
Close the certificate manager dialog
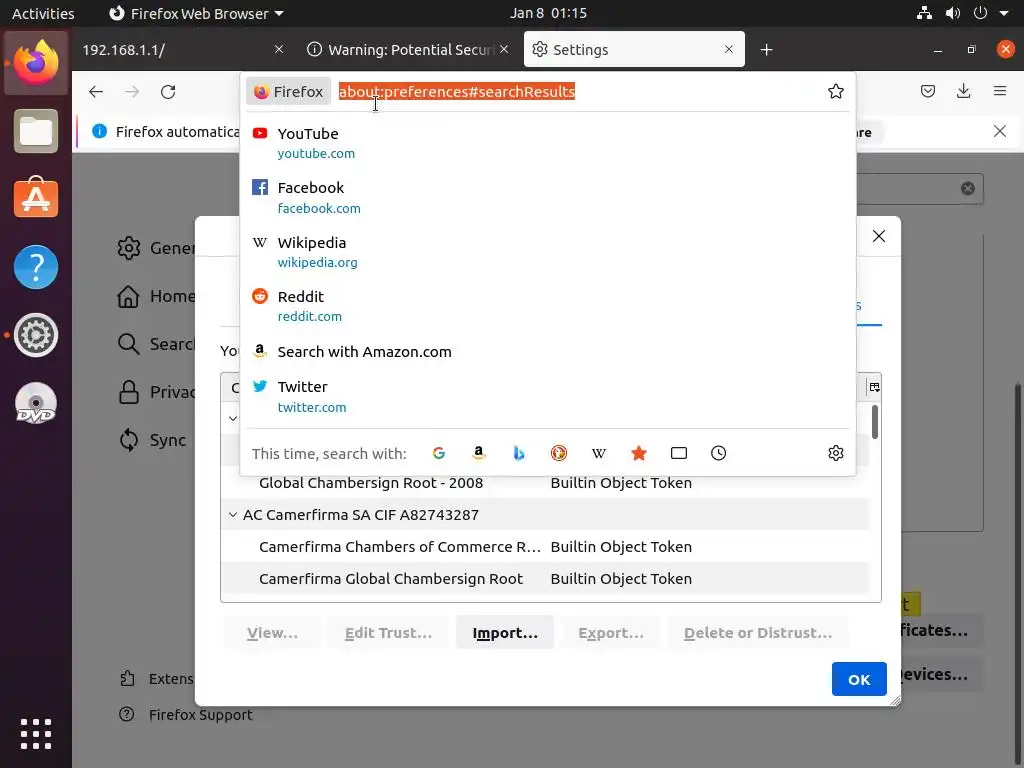pyautogui.click(x=879, y=236)
